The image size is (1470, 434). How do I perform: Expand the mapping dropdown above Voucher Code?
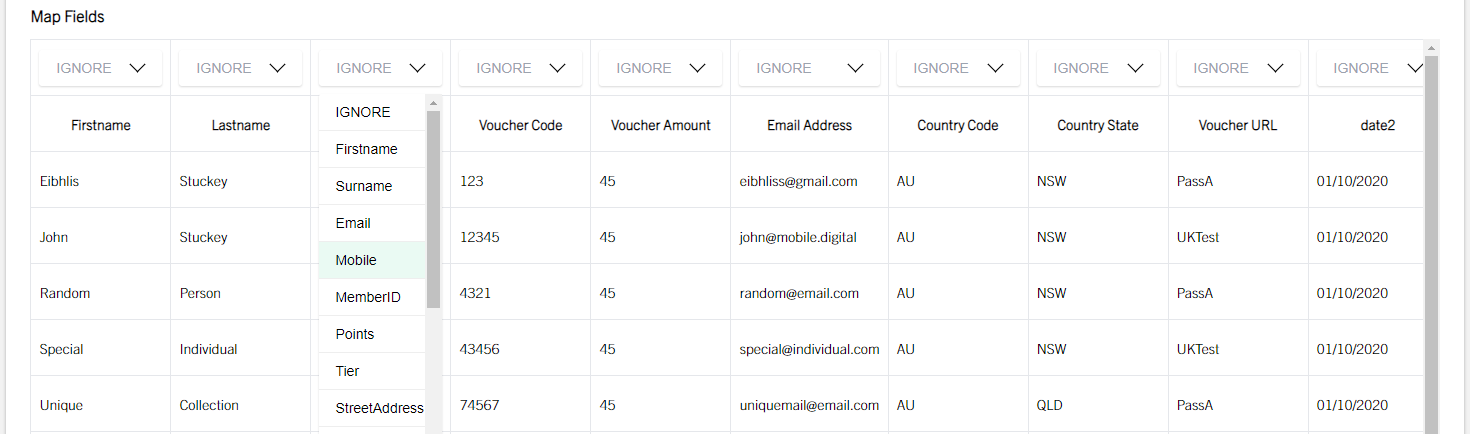520,68
